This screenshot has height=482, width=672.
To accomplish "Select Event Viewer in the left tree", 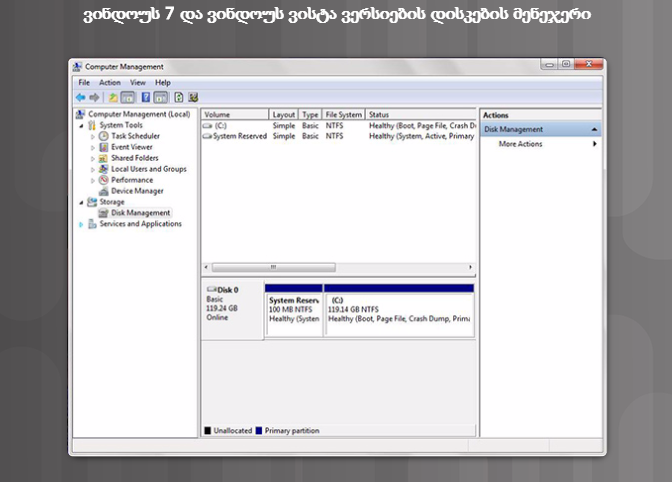I will point(131,147).
